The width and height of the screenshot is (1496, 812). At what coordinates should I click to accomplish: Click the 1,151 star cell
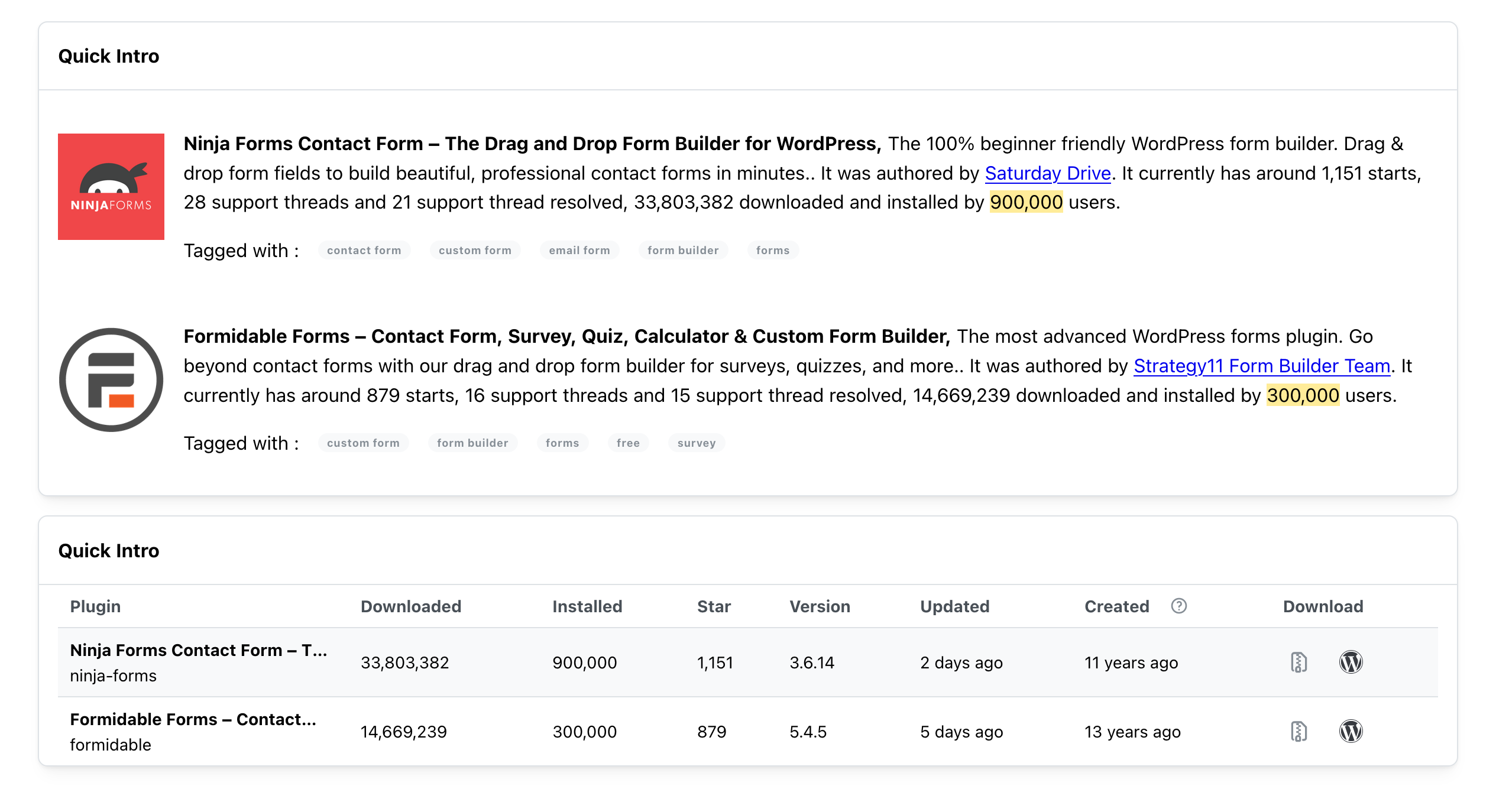715,662
